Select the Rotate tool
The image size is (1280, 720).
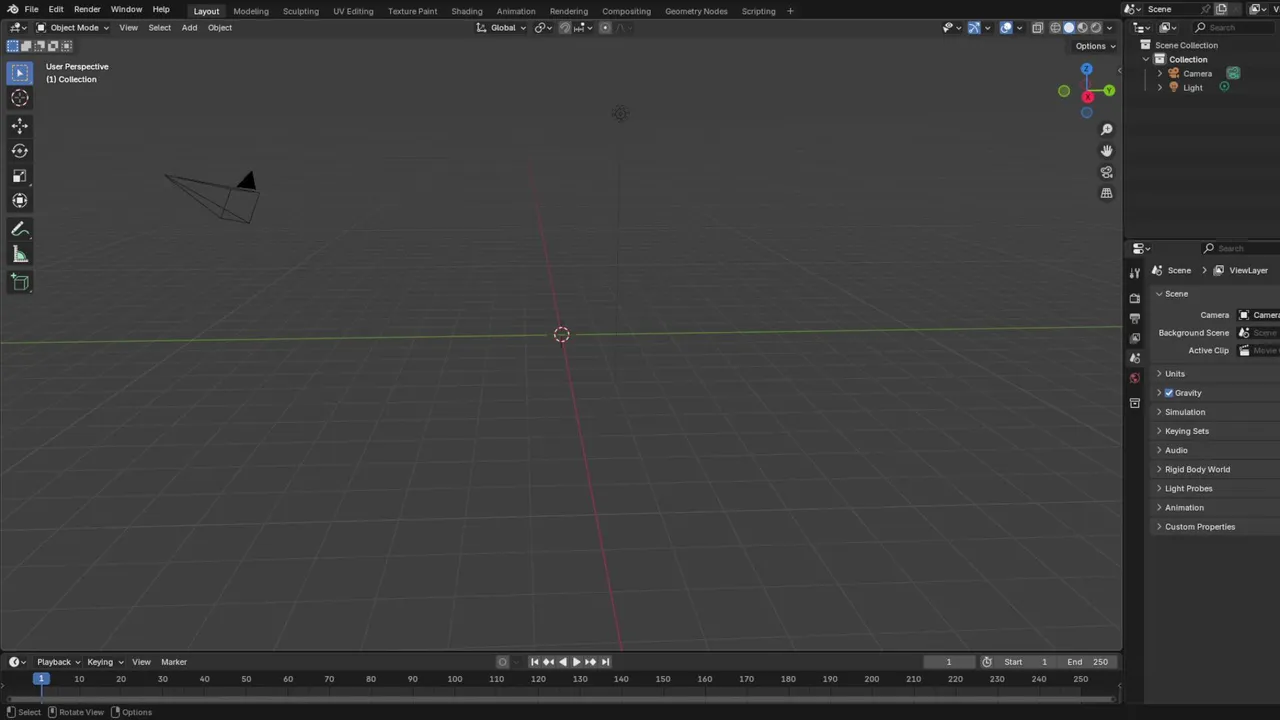click(20, 151)
